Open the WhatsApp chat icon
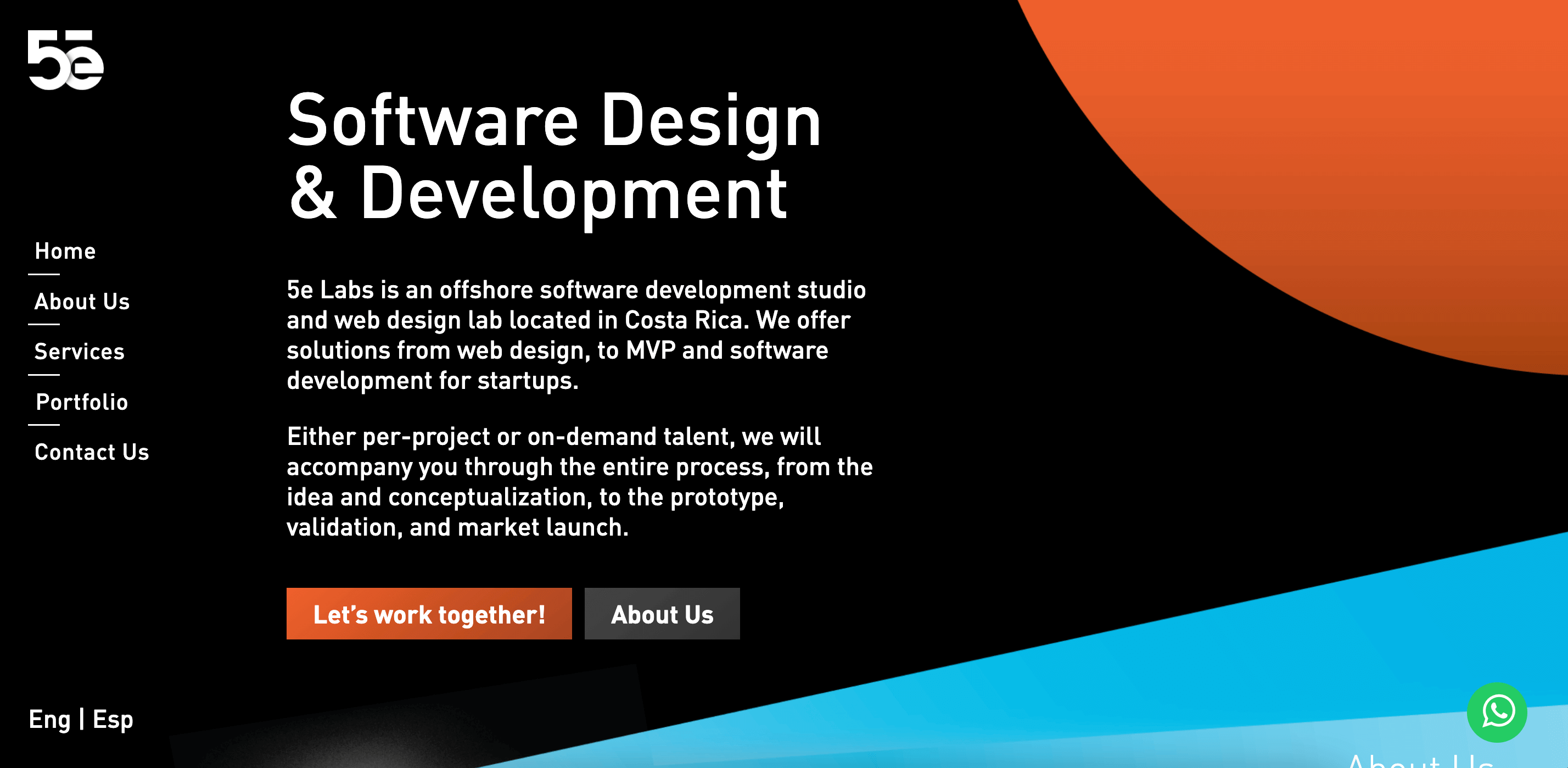Image resolution: width=1568 pixels, height=768 pixels. tap(1497, 712)
